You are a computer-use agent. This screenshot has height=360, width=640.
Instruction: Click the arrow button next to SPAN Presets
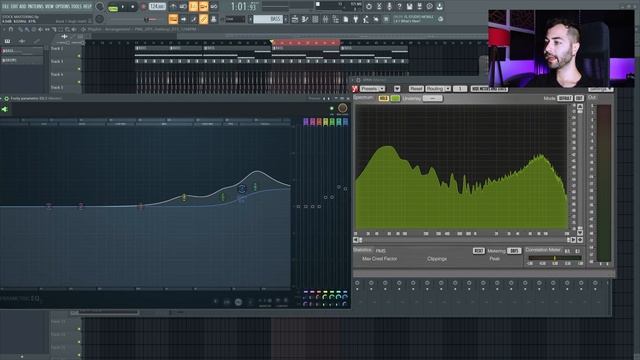(x=397, y=89)
